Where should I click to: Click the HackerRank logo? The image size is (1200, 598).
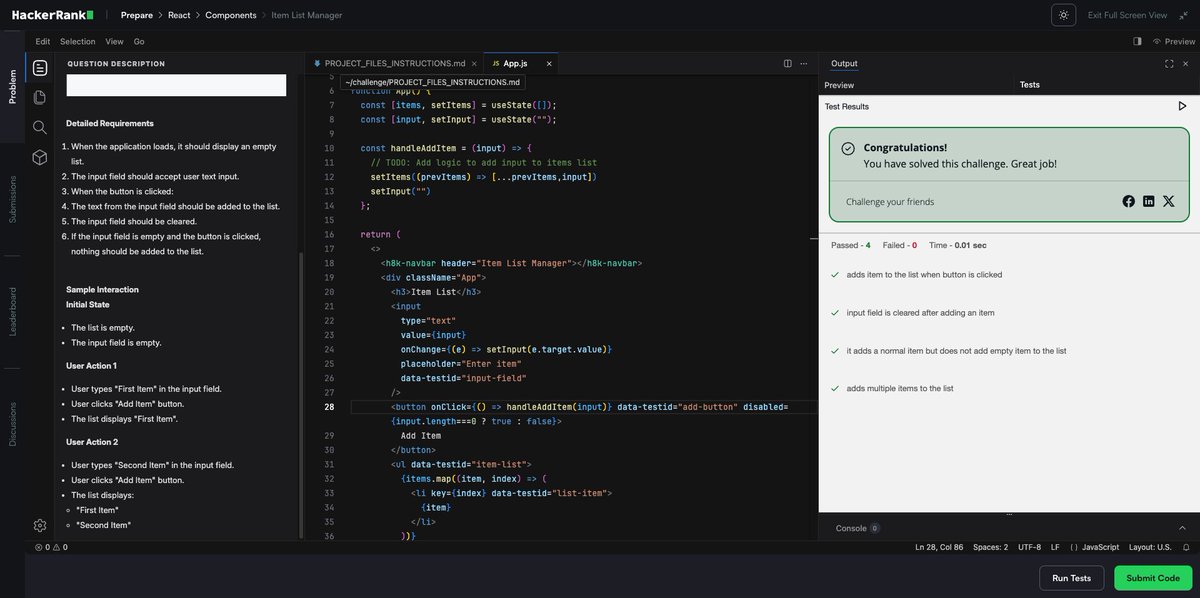(x=52, y=15)
